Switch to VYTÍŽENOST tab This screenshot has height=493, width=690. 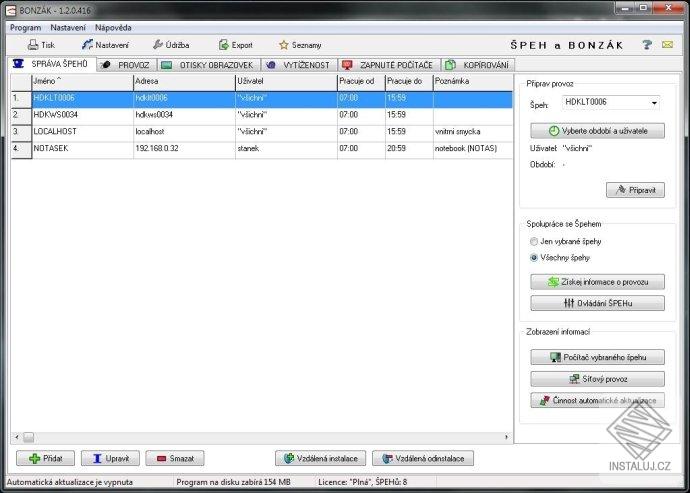pyautogui.click(x=299, y=65)
